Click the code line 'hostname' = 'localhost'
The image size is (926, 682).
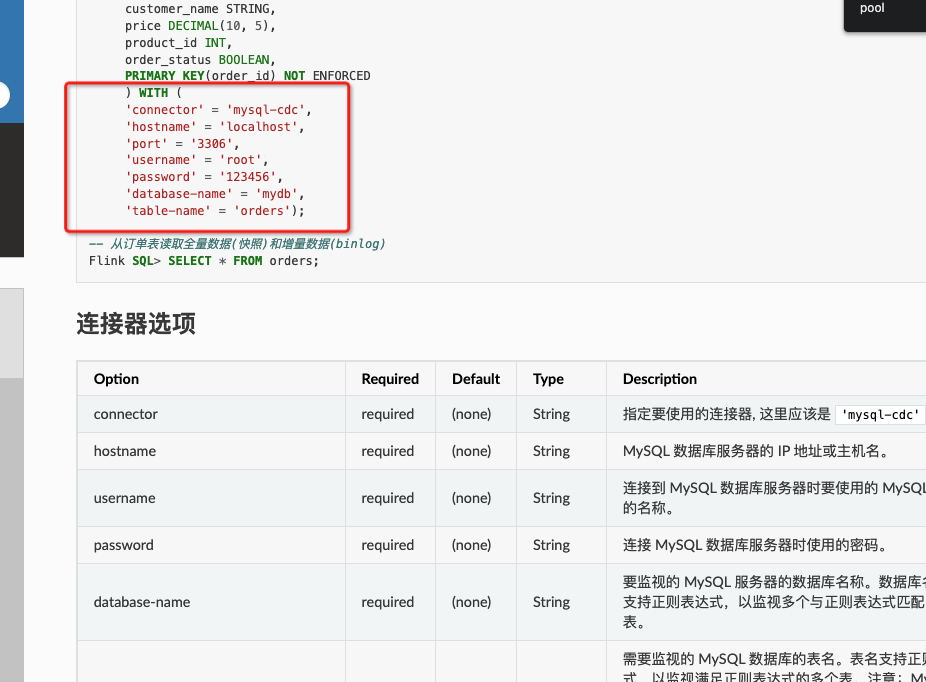[214, 127]
